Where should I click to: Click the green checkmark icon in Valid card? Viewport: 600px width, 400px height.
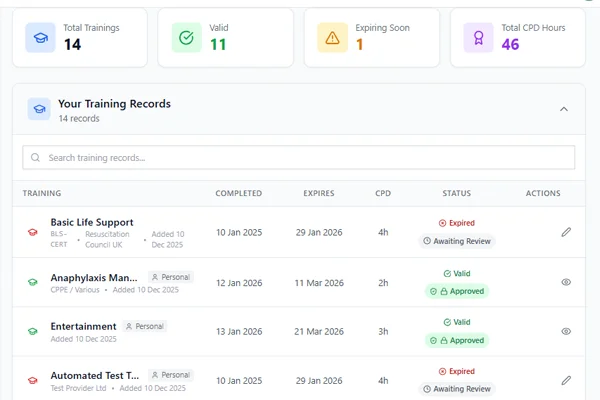coord(187,38)
